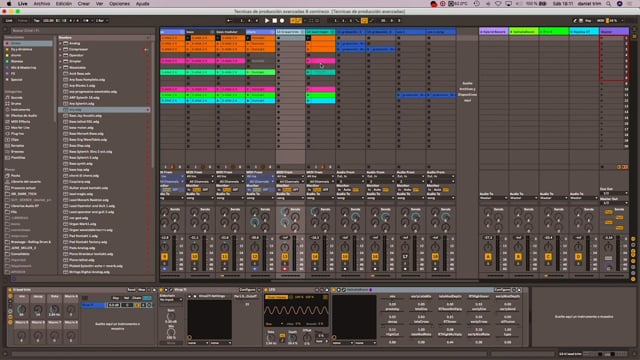Deactivate track 9 activator button
Image resolution: width=640 pixels, height=360 pixels.
[x=164, y=257]
